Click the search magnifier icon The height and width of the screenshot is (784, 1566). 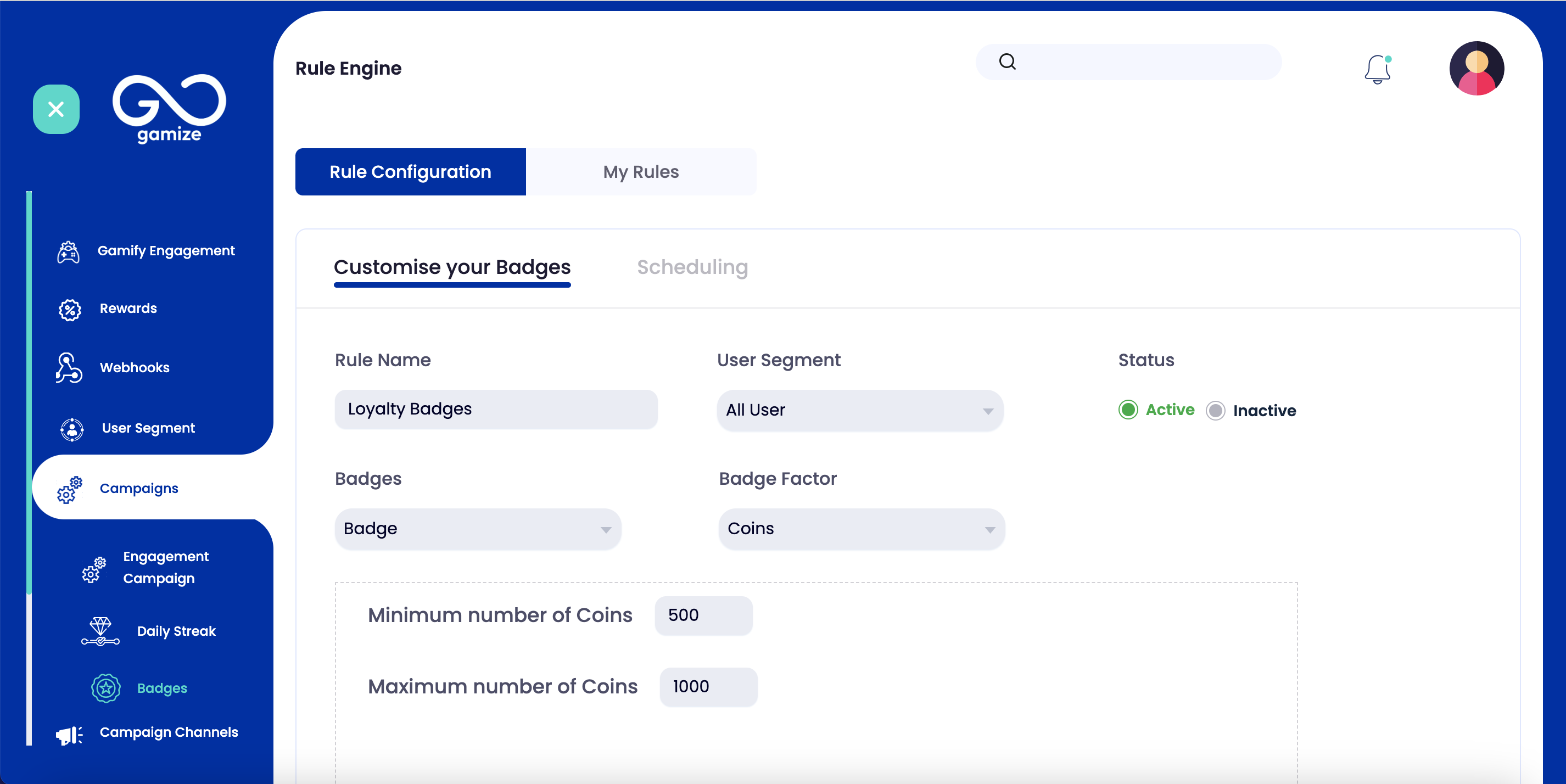[x=1008, y=61]
